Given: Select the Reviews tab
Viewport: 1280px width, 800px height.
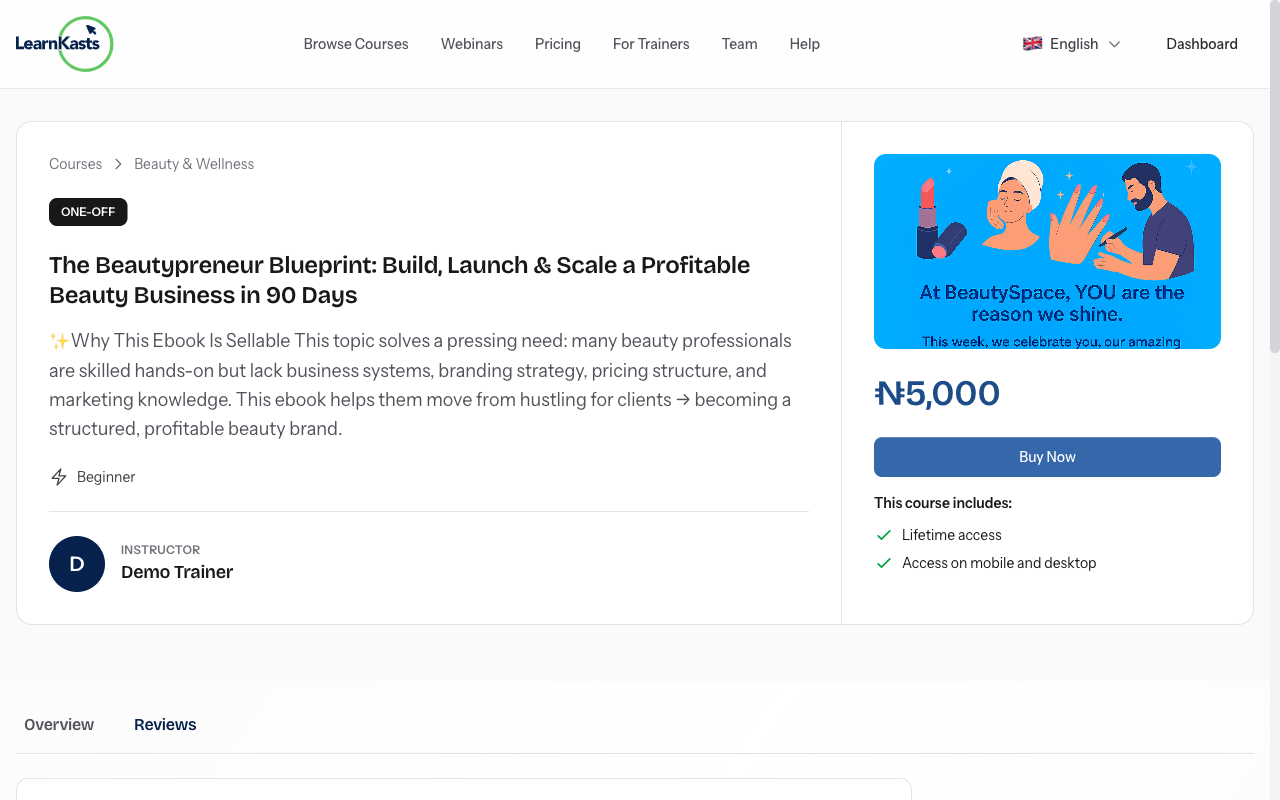Looking at the screenshot, I should click(x=165, y=724).
